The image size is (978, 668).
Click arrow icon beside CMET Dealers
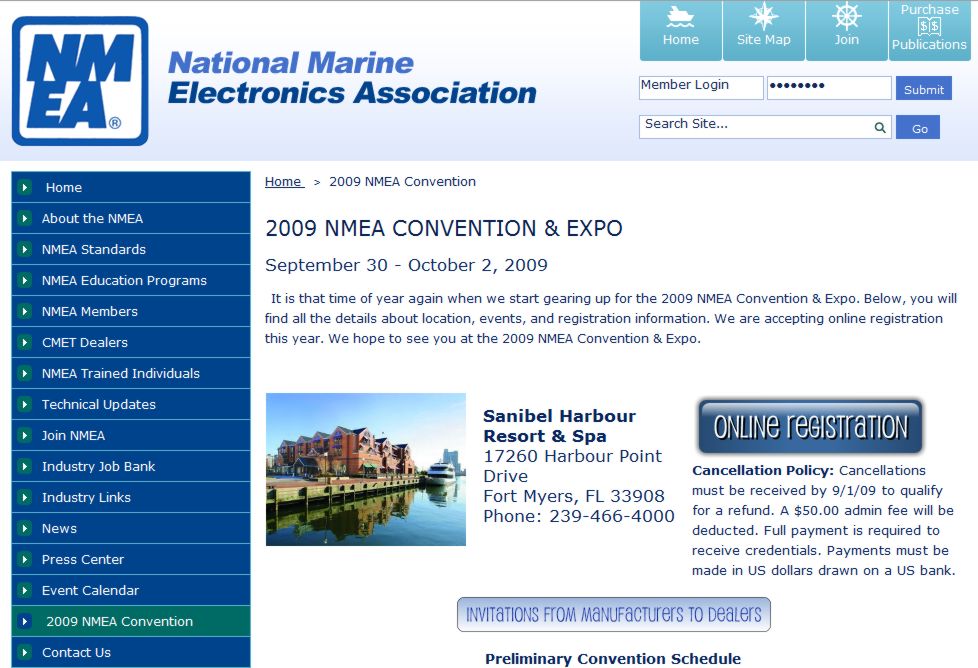click(25, 342)
